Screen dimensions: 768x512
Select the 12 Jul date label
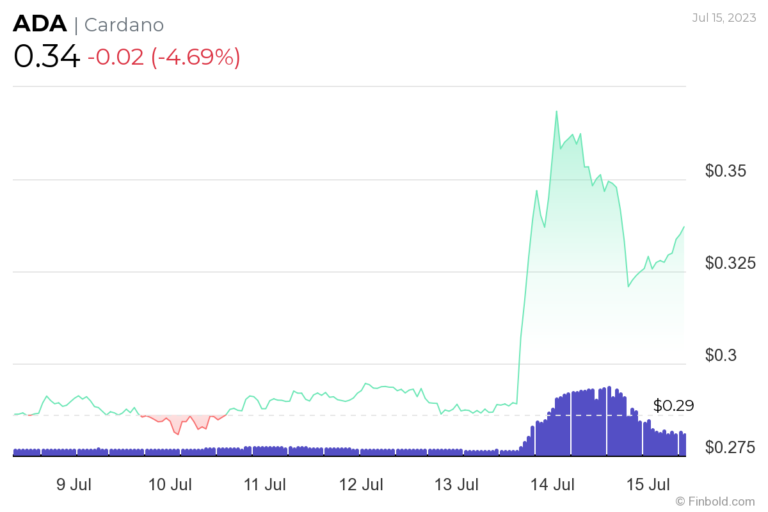coord(361,485)
